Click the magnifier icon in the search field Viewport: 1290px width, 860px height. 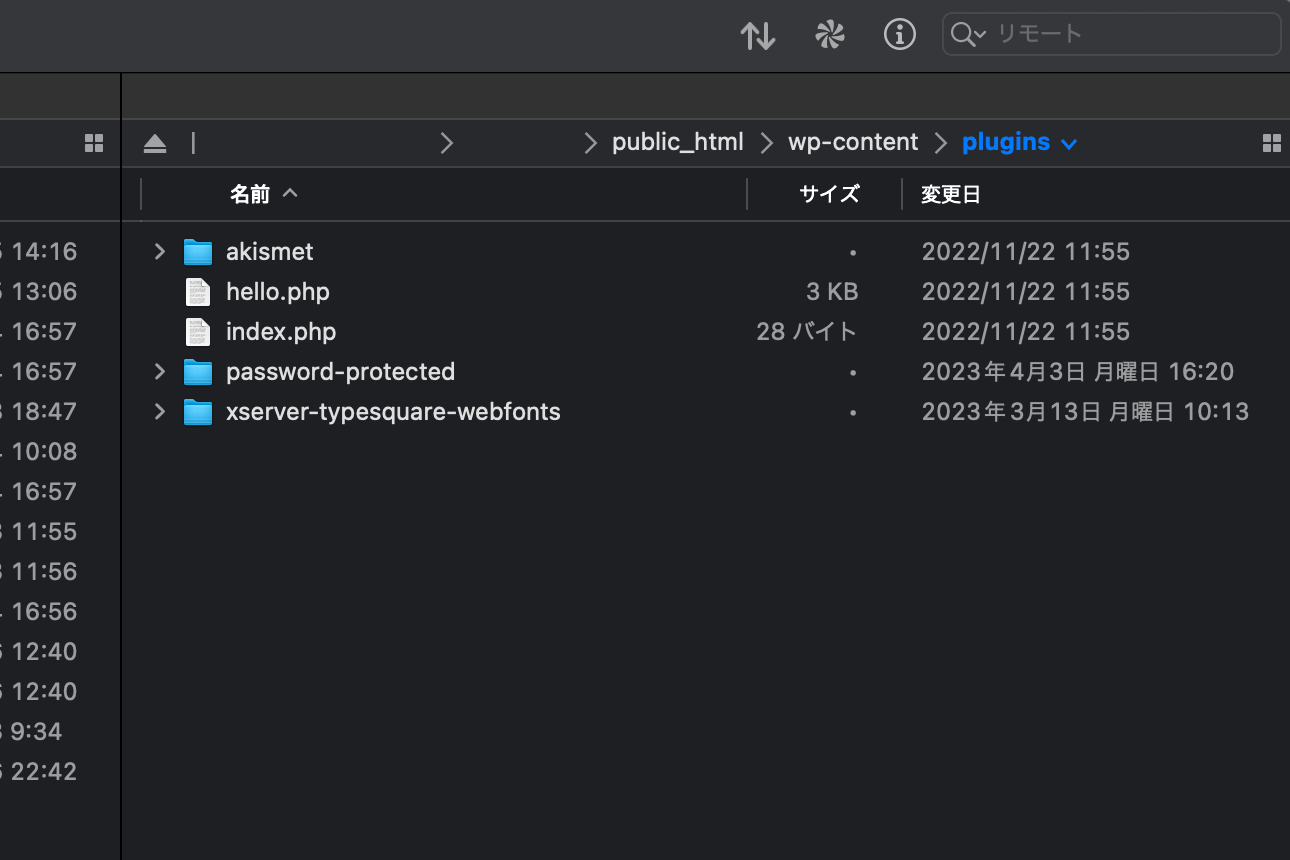point(961,33)
